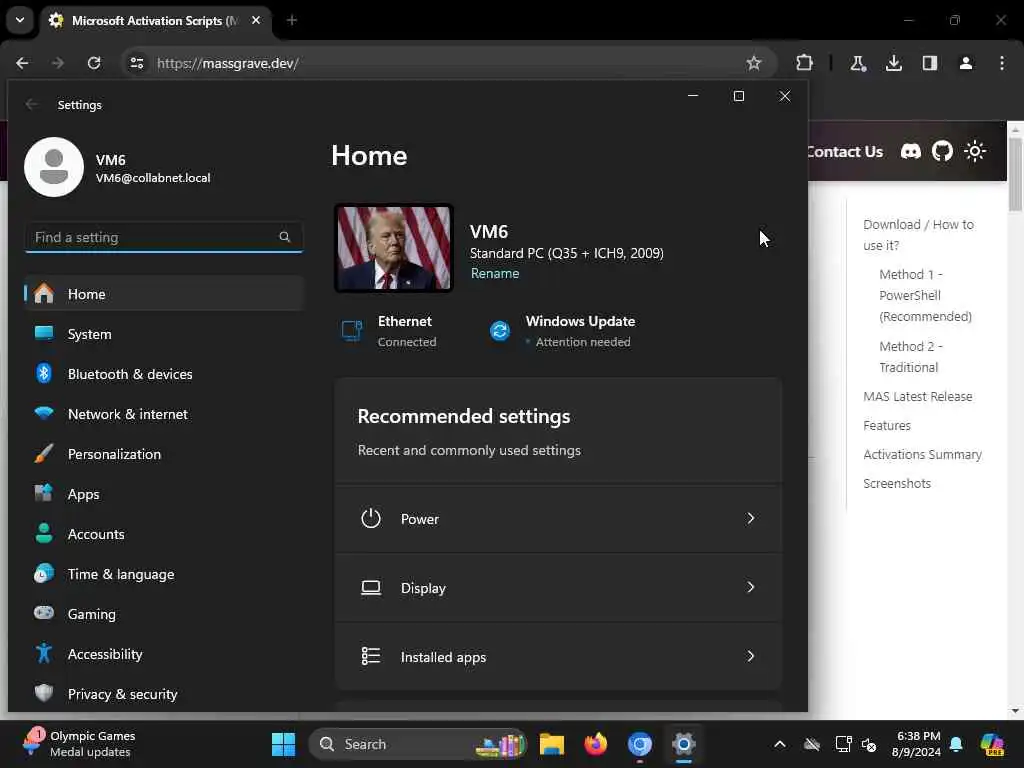Click the search magnifier icon in Settings

[285, 237]
